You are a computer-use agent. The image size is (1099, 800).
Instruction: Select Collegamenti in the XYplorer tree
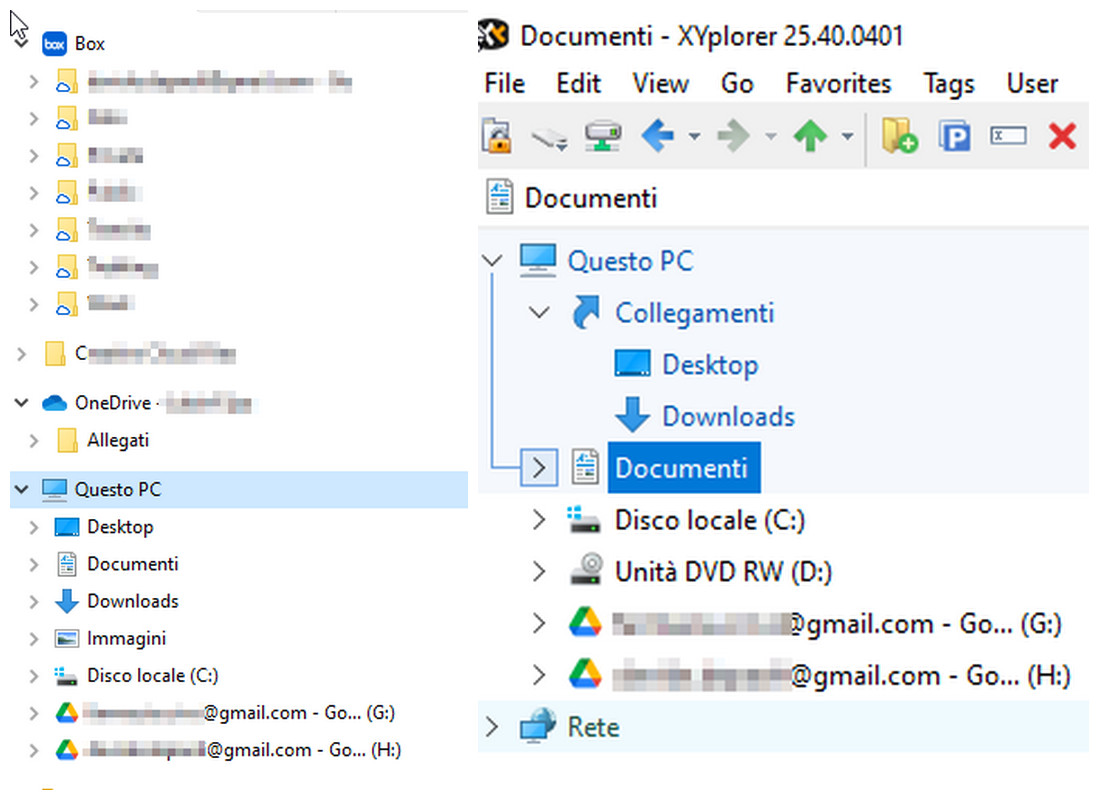(694, 313)
